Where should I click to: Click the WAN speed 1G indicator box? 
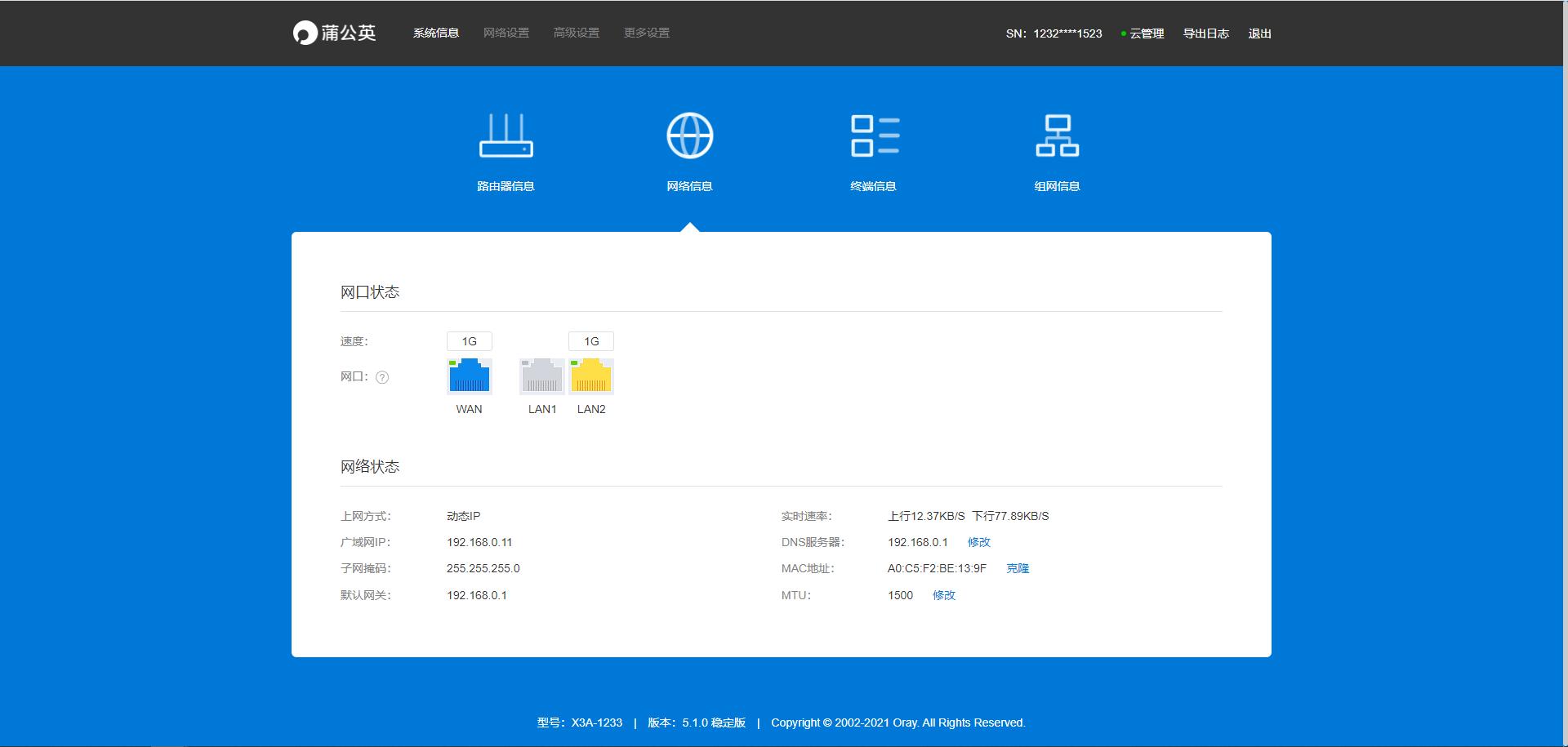469,341
